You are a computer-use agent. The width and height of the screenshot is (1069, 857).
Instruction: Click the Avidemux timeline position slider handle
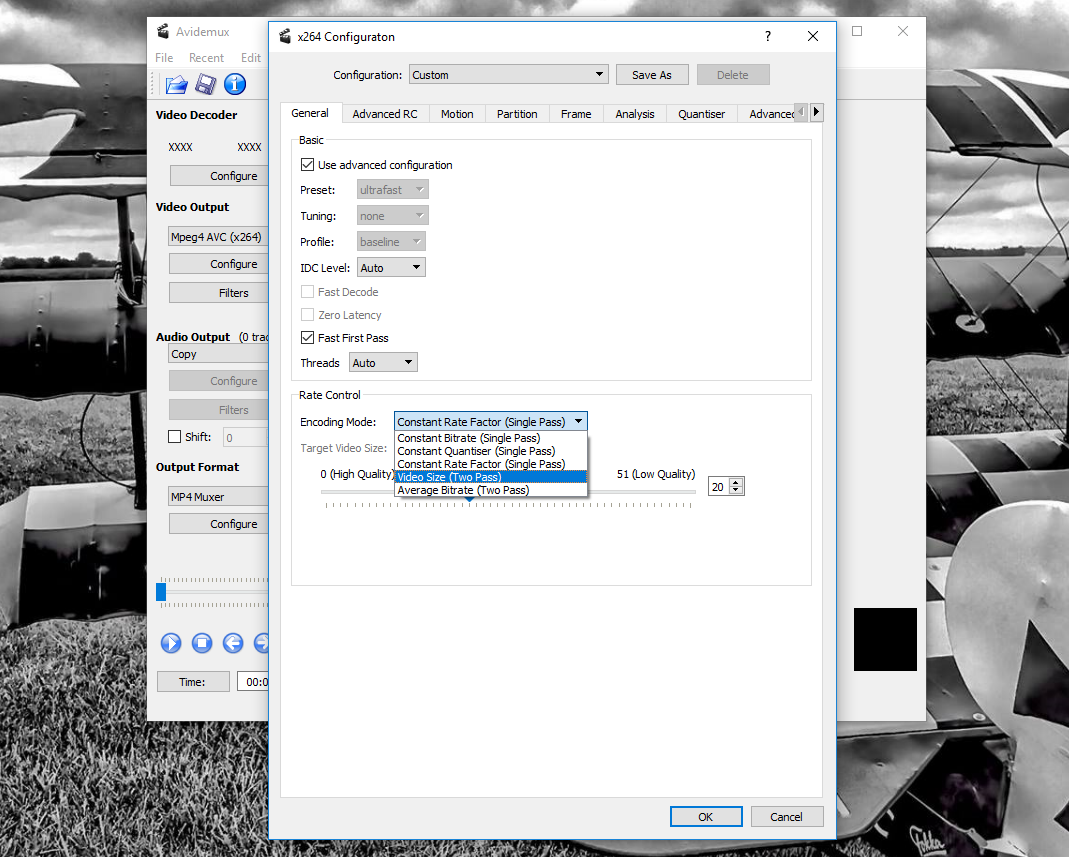[161, 592]
